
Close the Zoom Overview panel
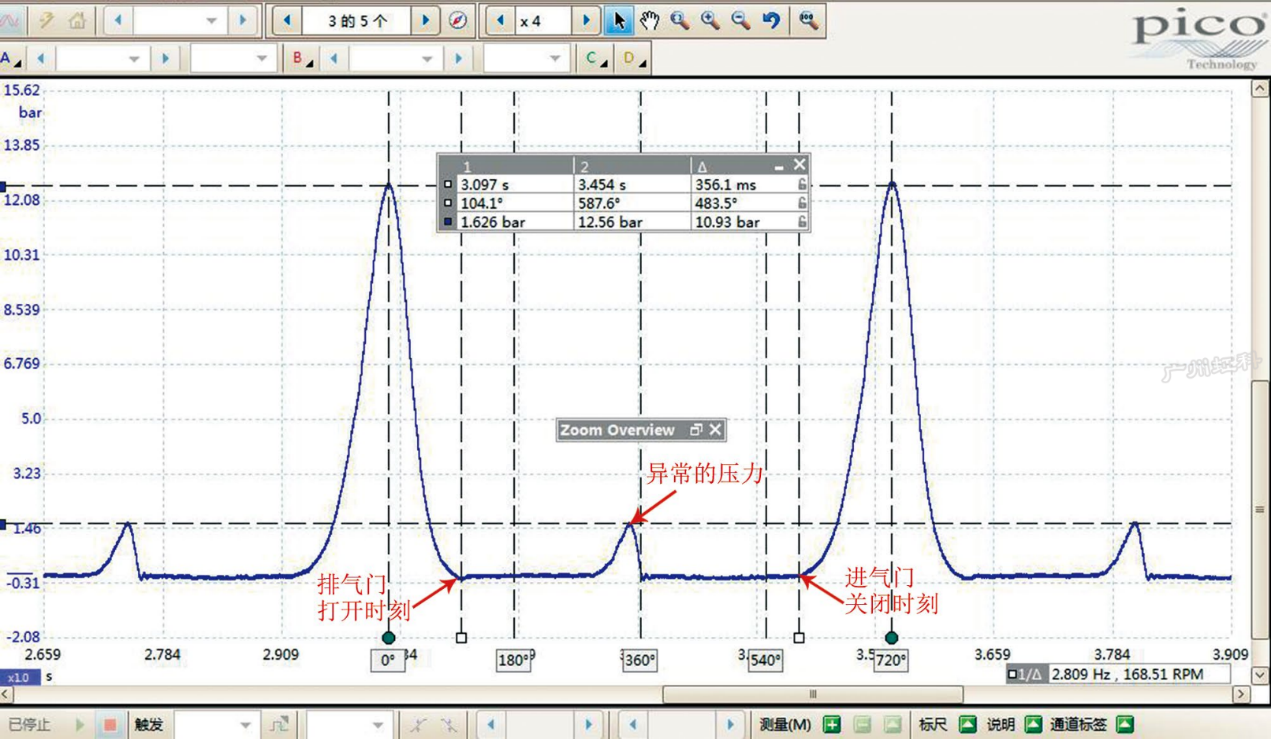715,430
